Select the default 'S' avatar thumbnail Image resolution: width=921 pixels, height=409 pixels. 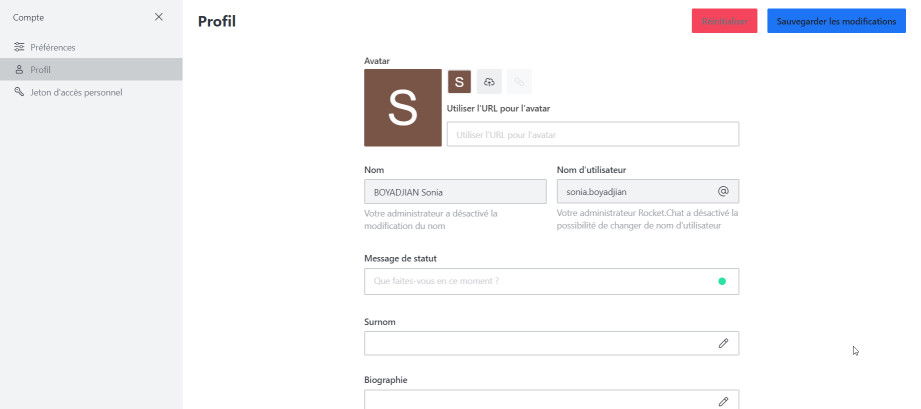coord(459,82)
